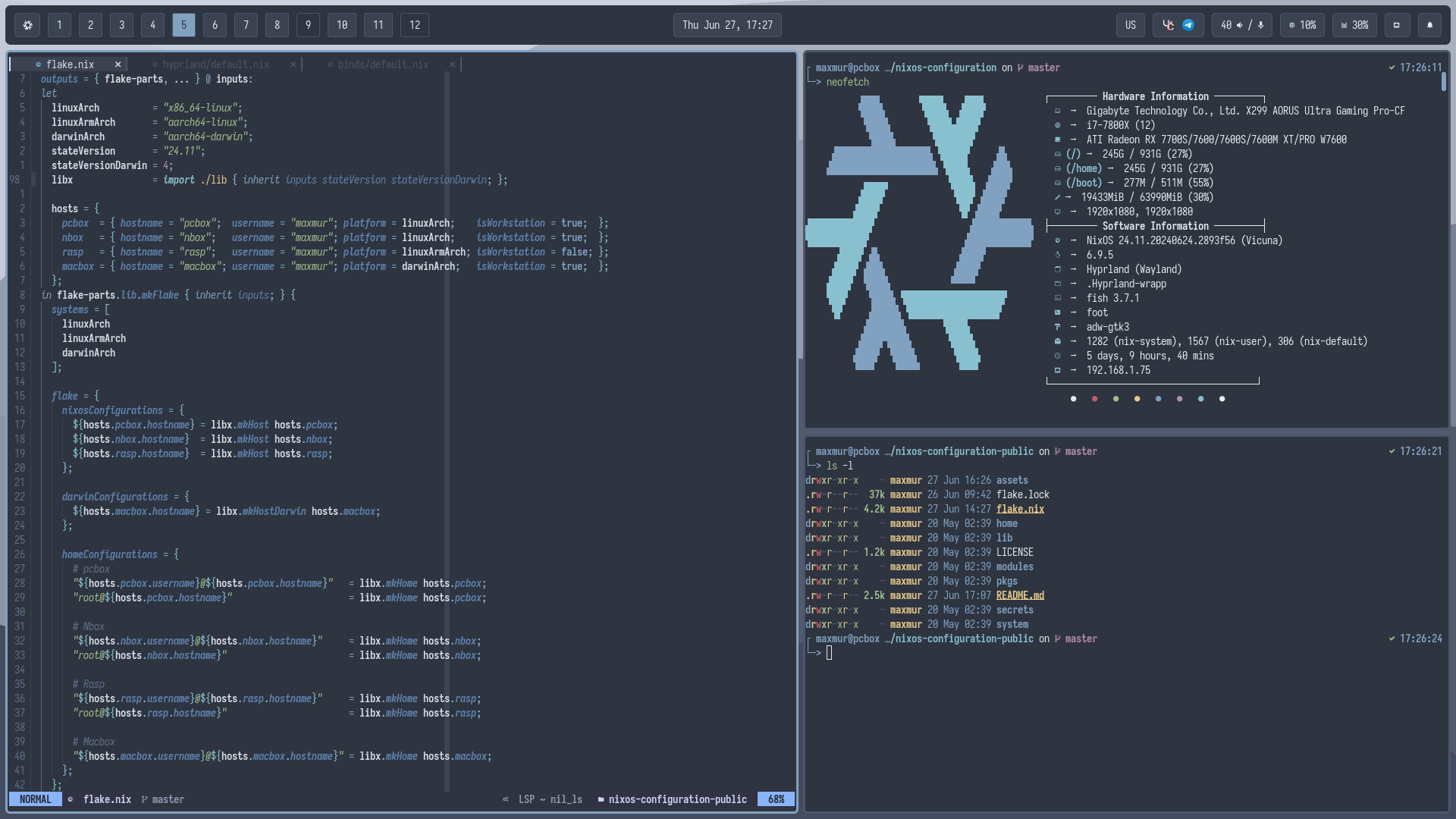The image size is (1456, 819).
Task: Click the README.md file in the listing
Action: click(x=1020, y=595)
